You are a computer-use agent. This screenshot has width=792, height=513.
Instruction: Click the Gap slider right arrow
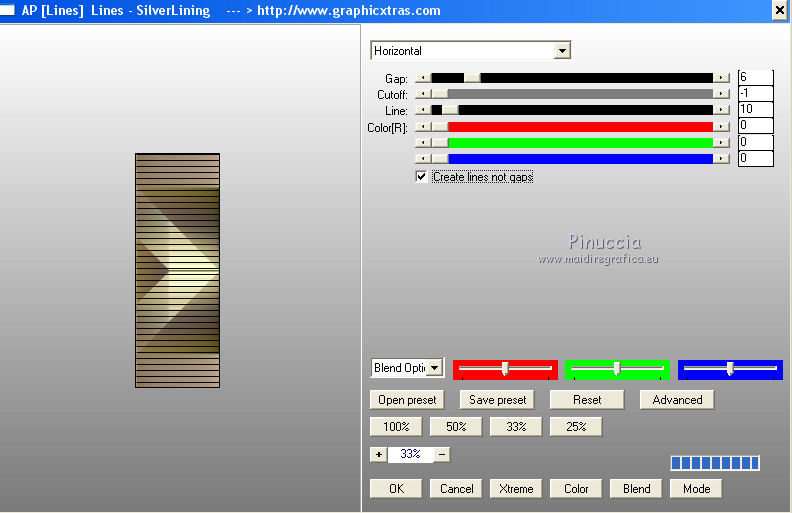tap(721, 78)
